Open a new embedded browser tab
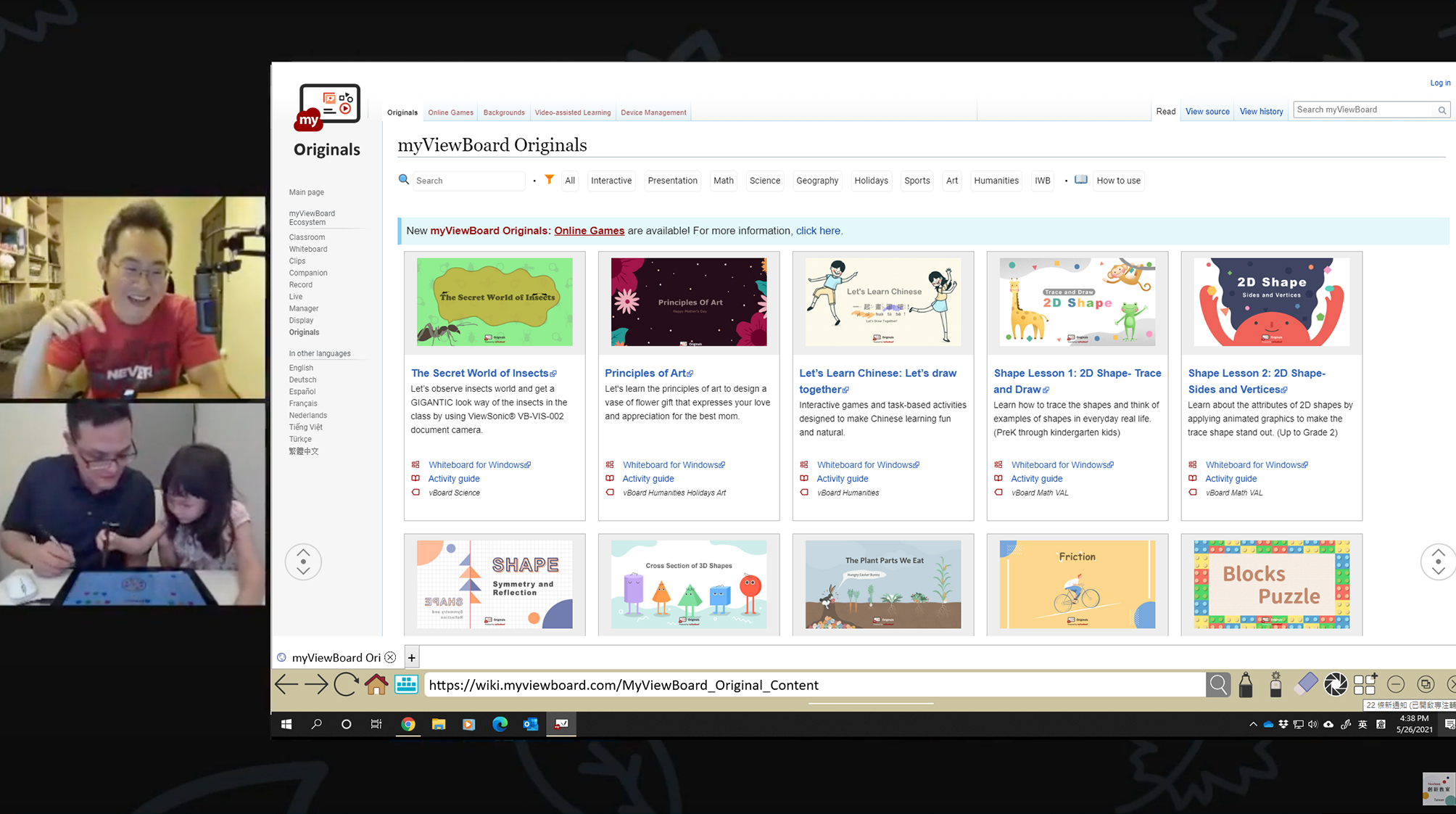Image resolution: width=1456 pixels, height=814 pixels. tap(412, 657)
